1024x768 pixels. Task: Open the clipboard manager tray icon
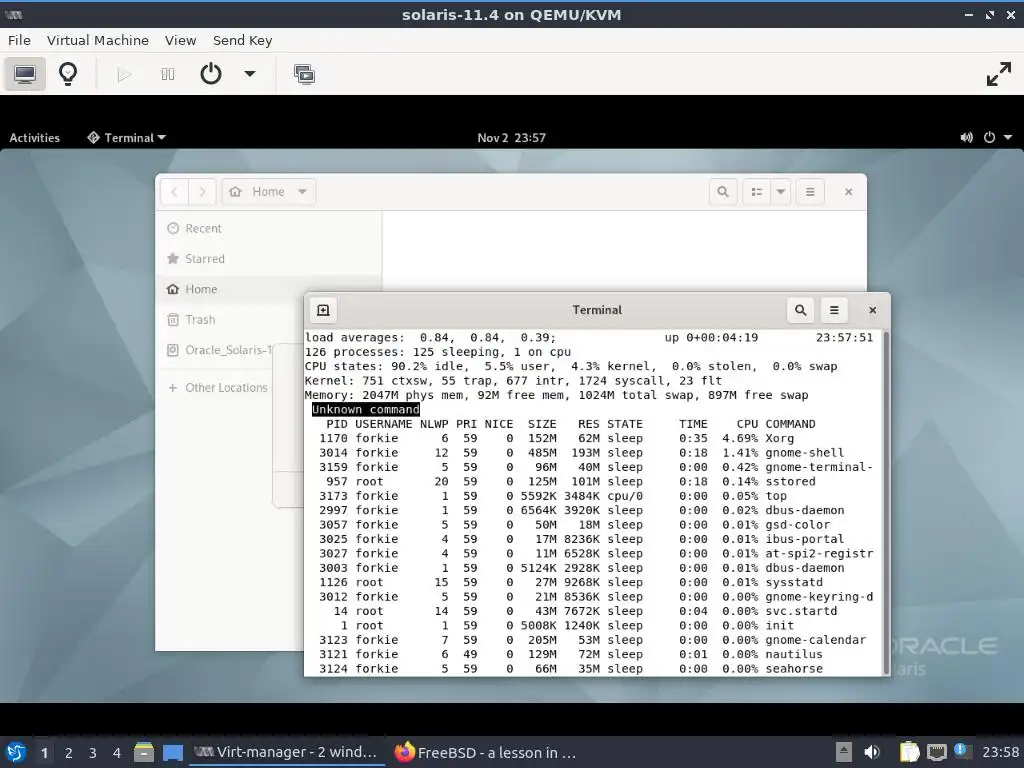(909, 752)
